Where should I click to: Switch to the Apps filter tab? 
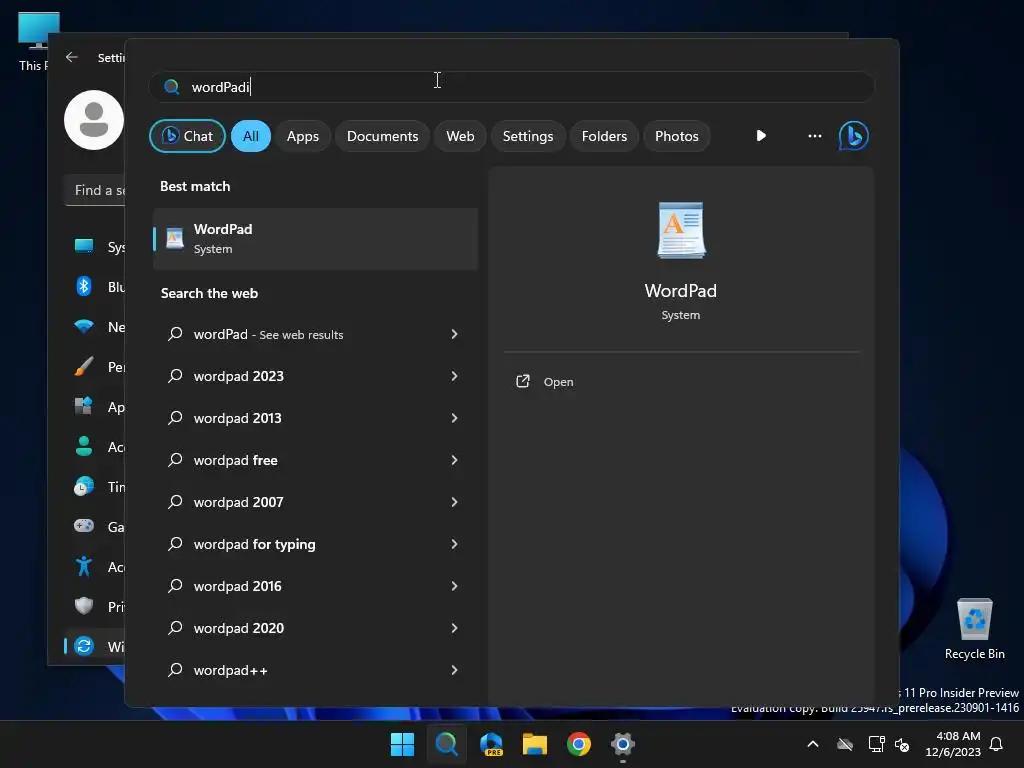tap(303, 136)
